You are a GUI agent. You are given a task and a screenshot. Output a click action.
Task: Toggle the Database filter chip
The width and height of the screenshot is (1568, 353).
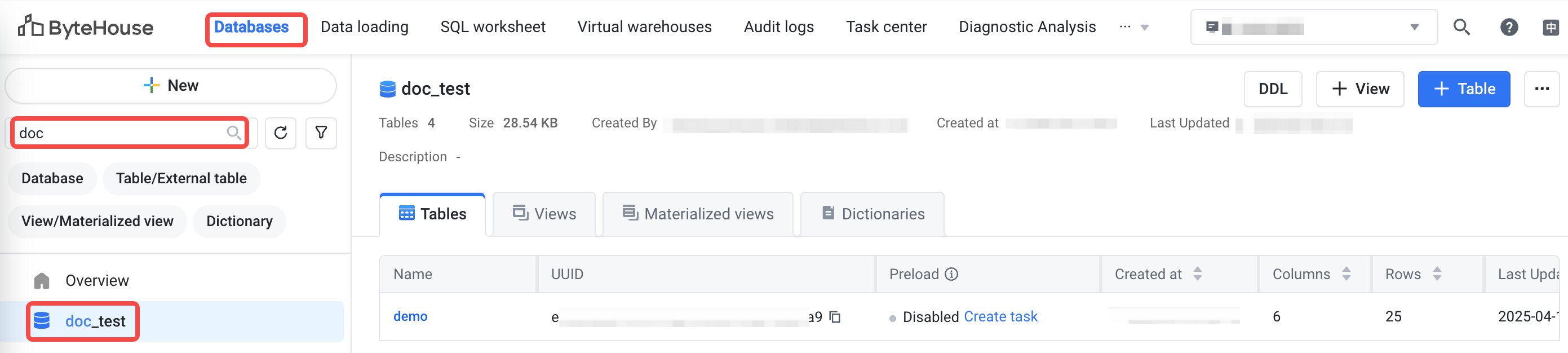(52, 178)
